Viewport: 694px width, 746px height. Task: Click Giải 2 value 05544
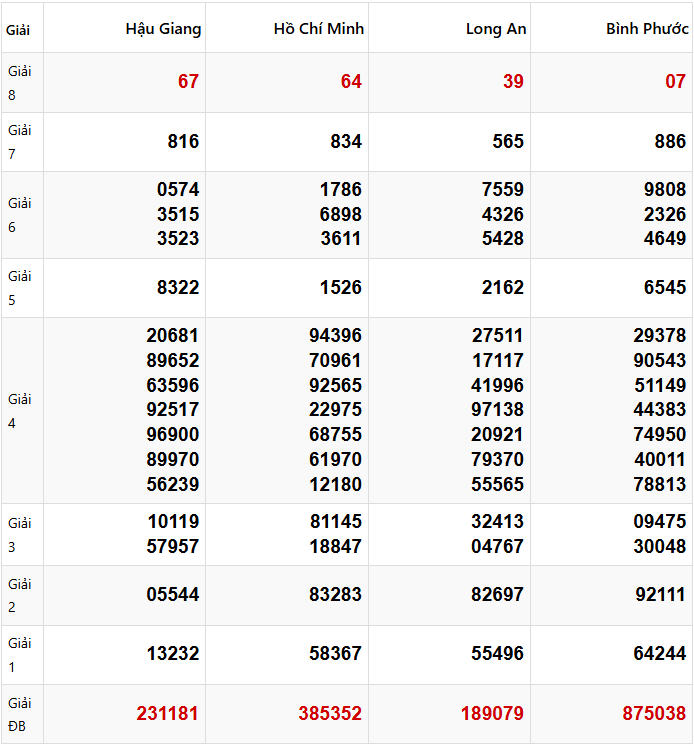[x=173, y=594]
